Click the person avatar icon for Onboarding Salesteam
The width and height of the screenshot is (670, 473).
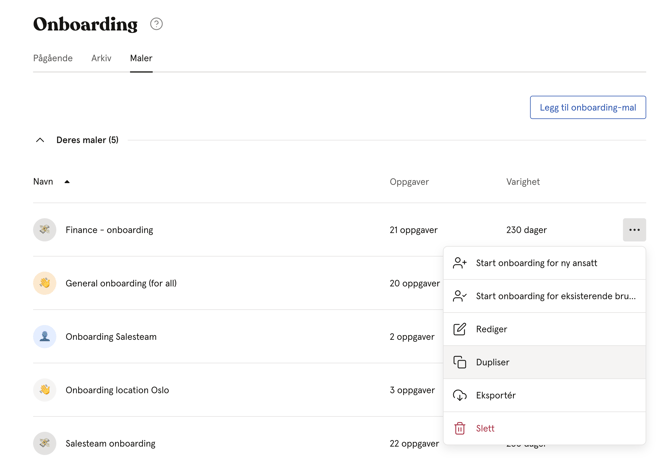45,337
